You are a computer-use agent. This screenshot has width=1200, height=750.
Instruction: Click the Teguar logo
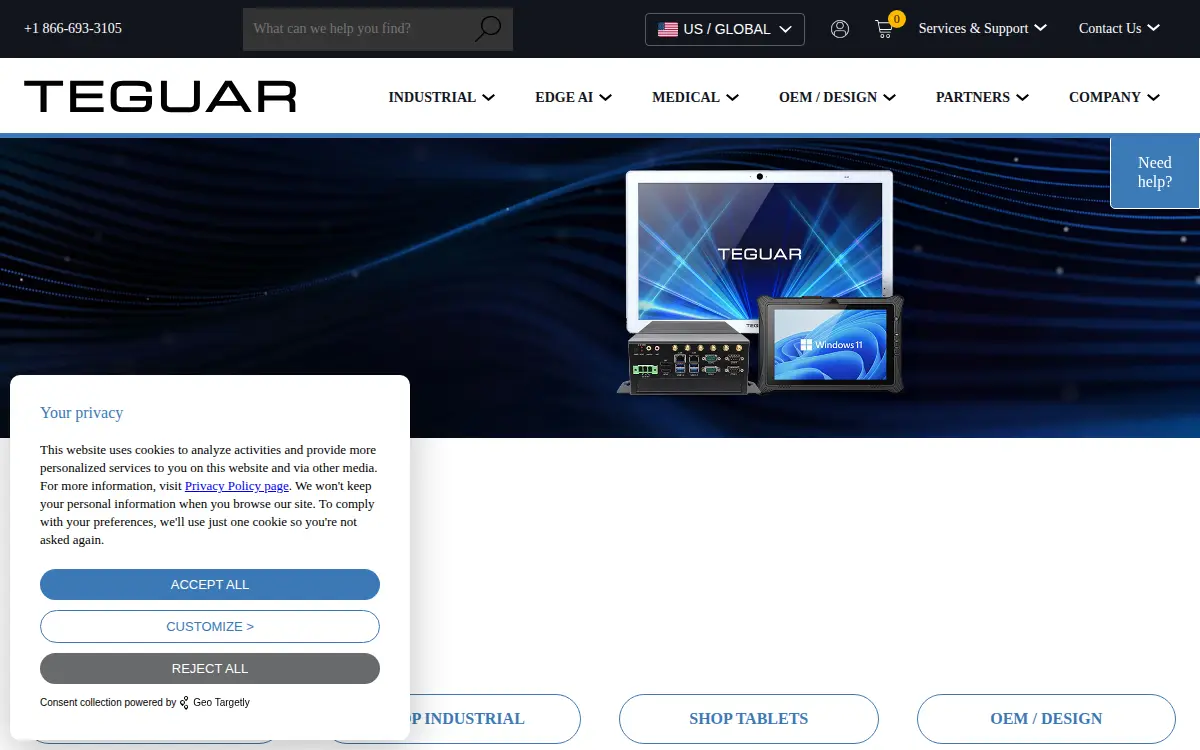click(x=160, y=97)
